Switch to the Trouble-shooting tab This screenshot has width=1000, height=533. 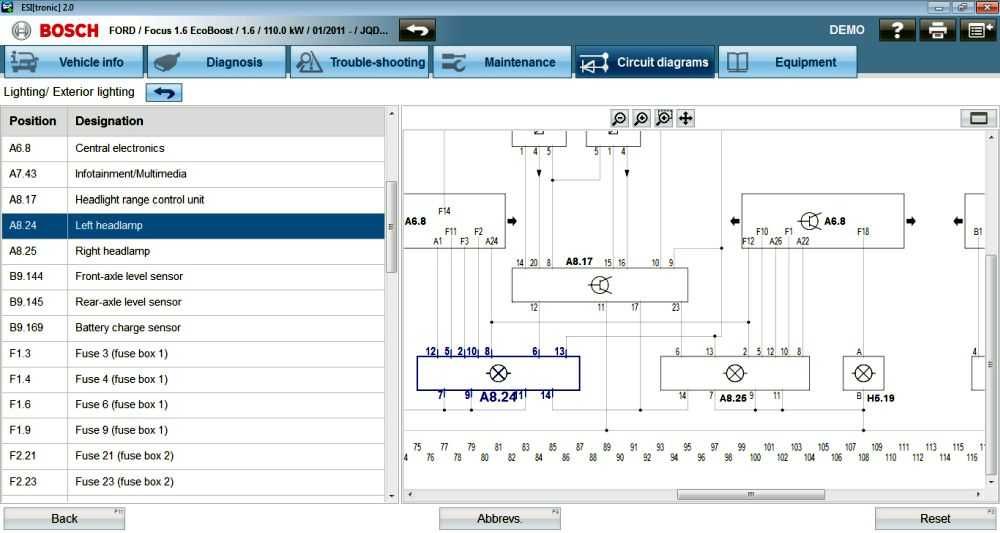click(x=360, y=62)
